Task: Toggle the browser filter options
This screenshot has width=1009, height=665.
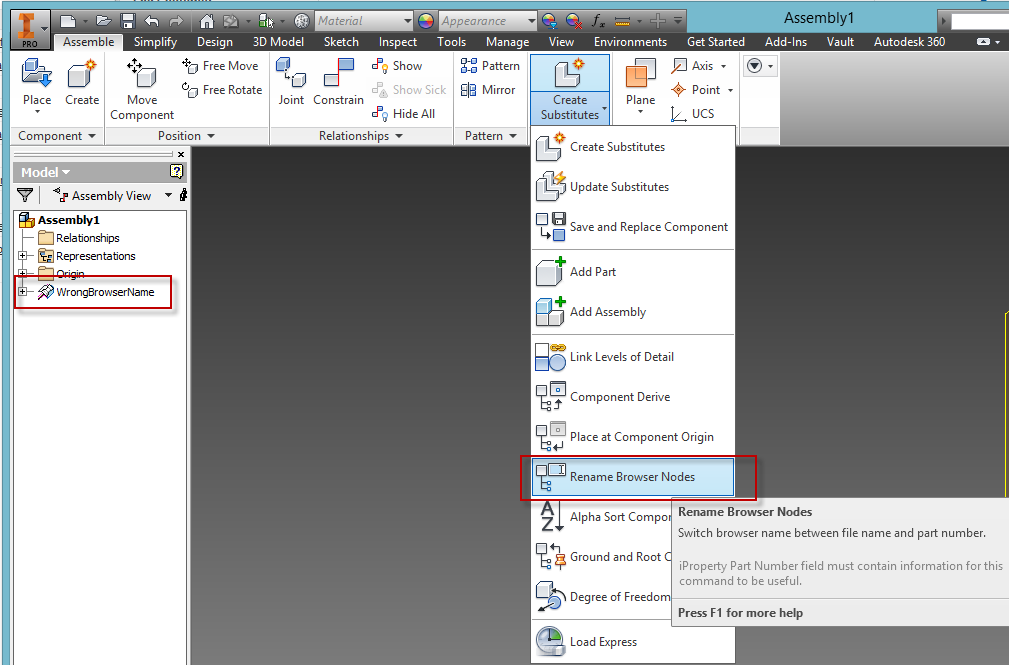Action: [x=24, y=195]
